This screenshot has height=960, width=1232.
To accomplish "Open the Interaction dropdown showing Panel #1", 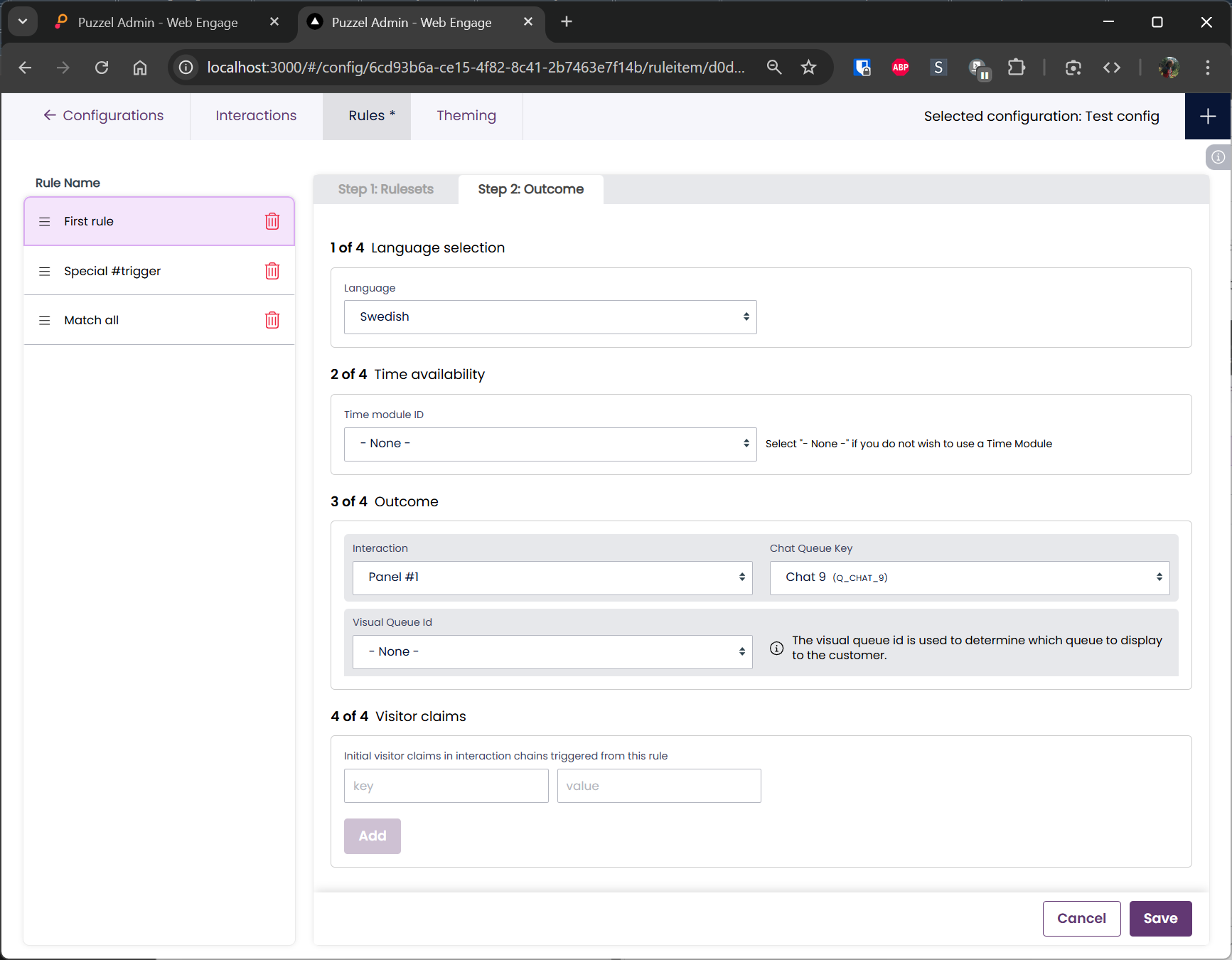I will click(x=552, y=577).
